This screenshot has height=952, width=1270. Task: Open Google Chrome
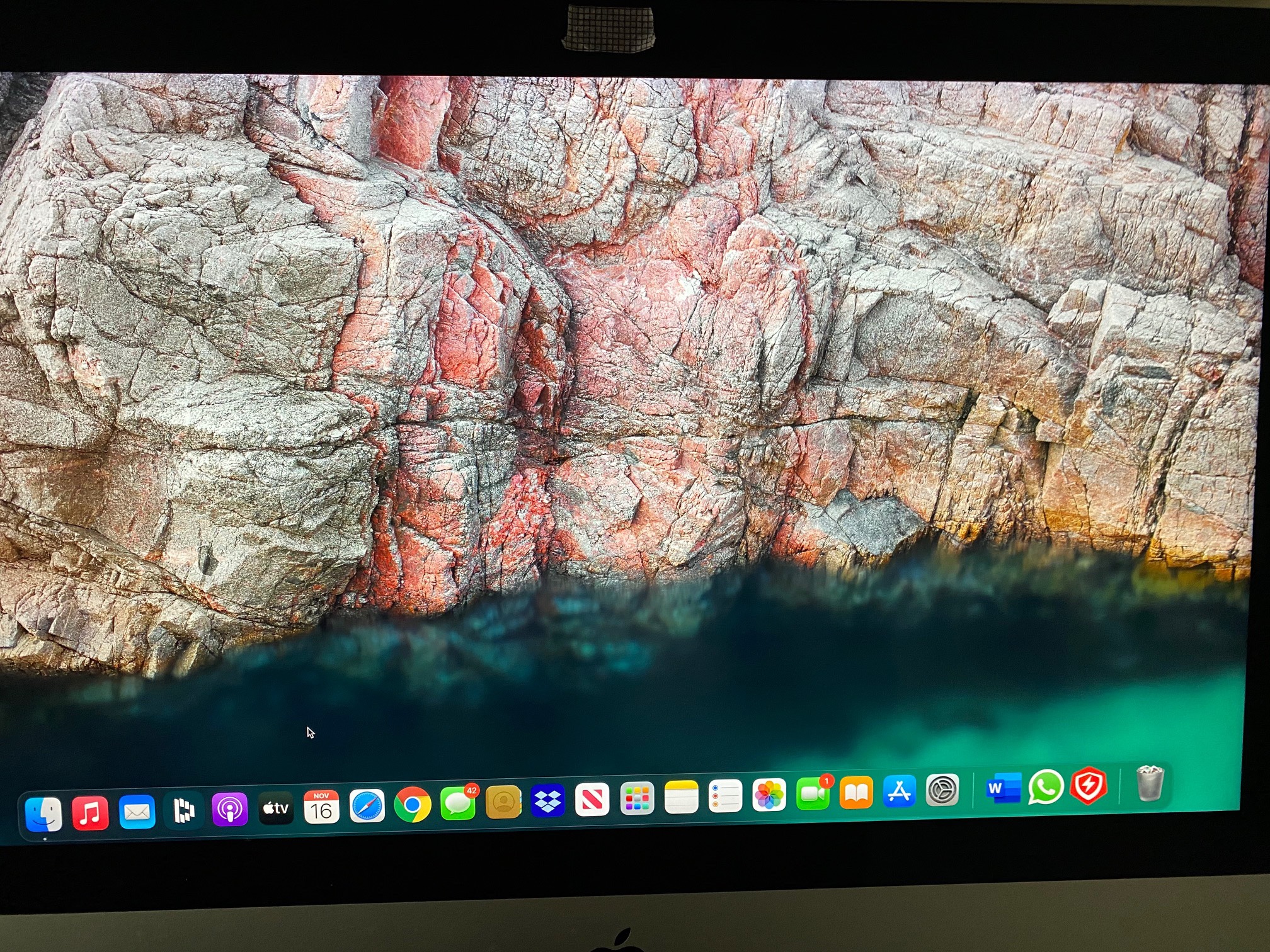[412, 805]
